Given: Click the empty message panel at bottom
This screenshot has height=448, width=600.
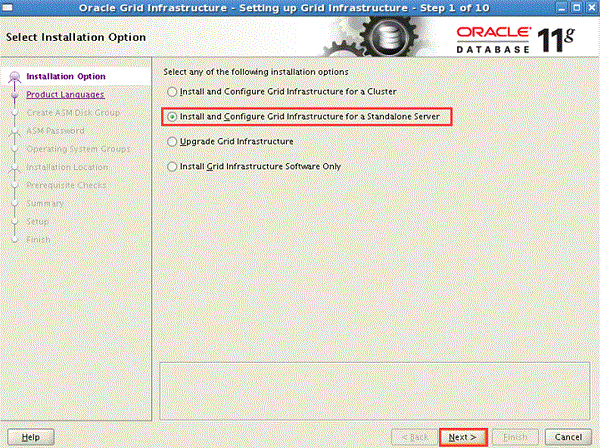Looking at the screenshot, I should (x=375, y=391).
